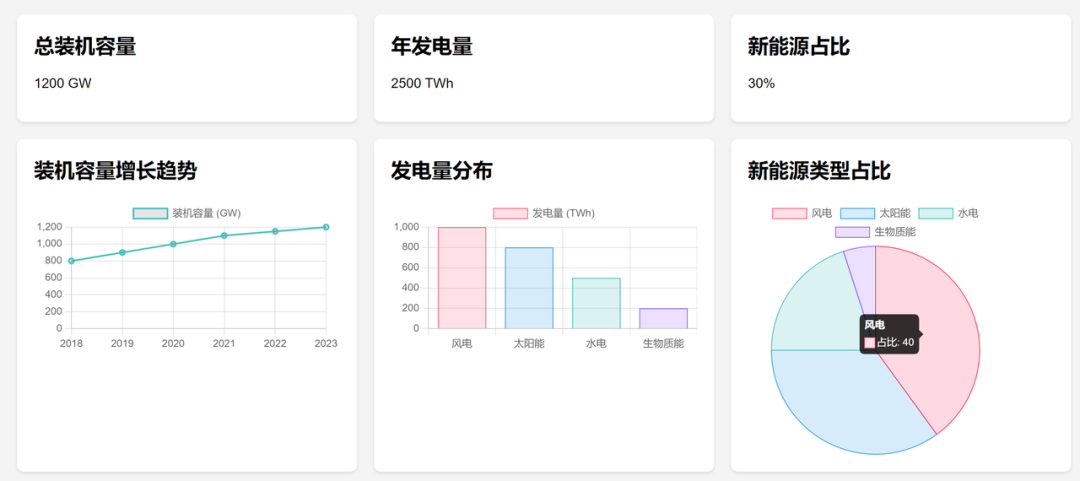Screen dimensions: 1080x481
Task: Click the 年发电量 card heading
Action: click(432, 47)
